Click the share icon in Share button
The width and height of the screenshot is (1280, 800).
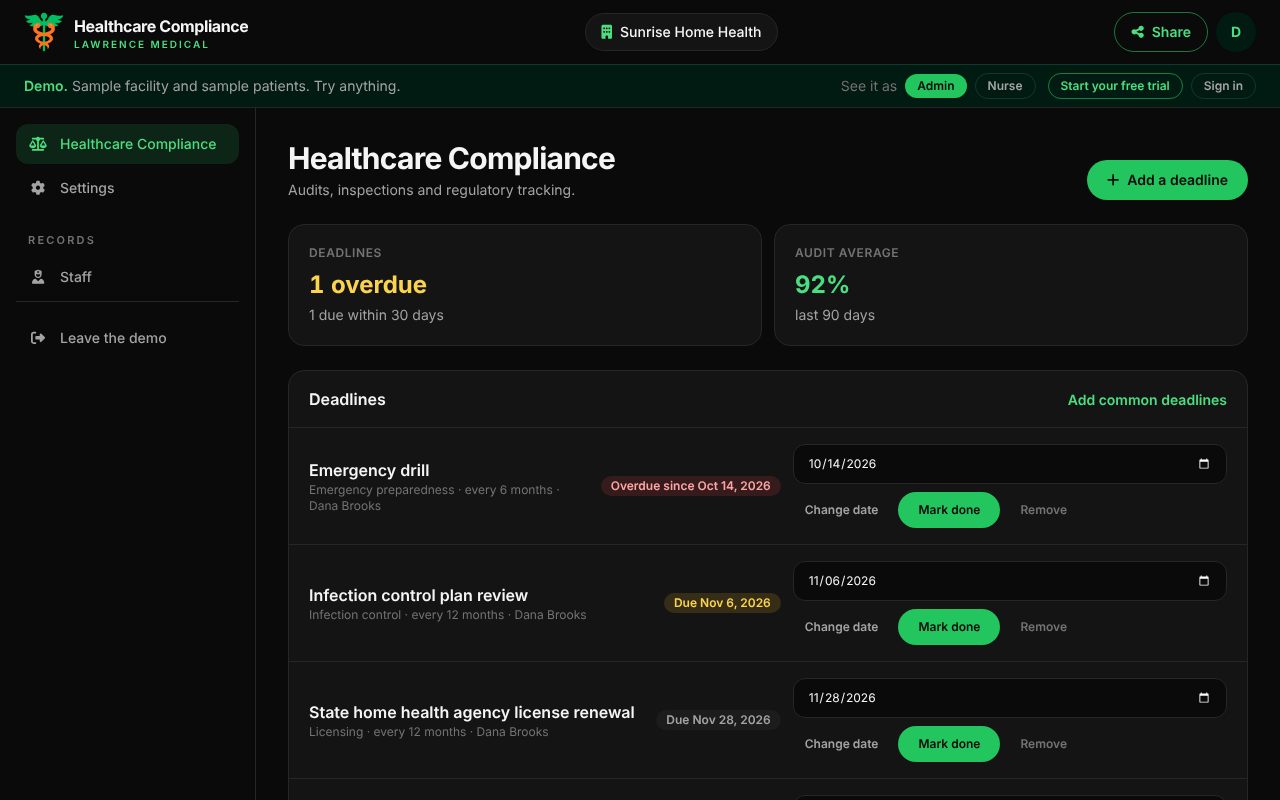pyautogui.click(x=1138, y=32)
